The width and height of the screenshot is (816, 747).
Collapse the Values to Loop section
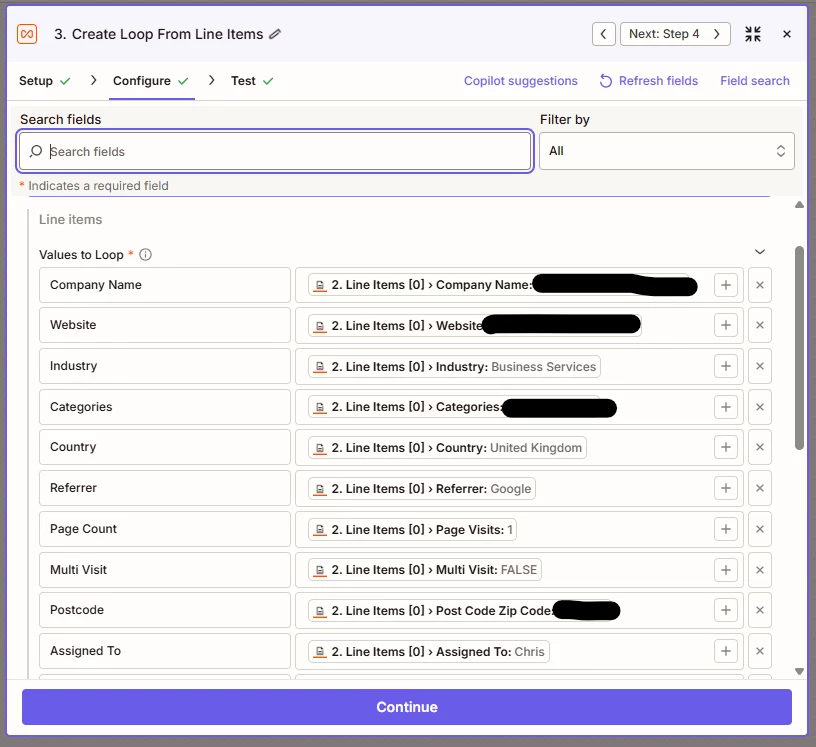(760, 252)
